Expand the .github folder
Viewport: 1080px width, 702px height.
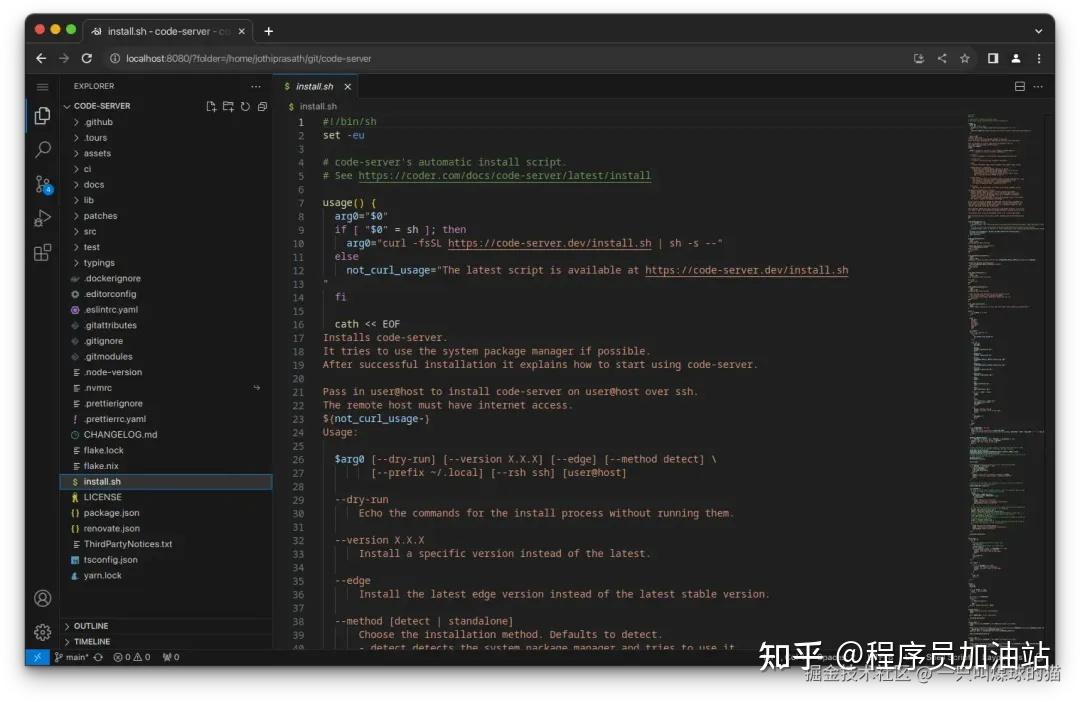[x=98, y=122]
